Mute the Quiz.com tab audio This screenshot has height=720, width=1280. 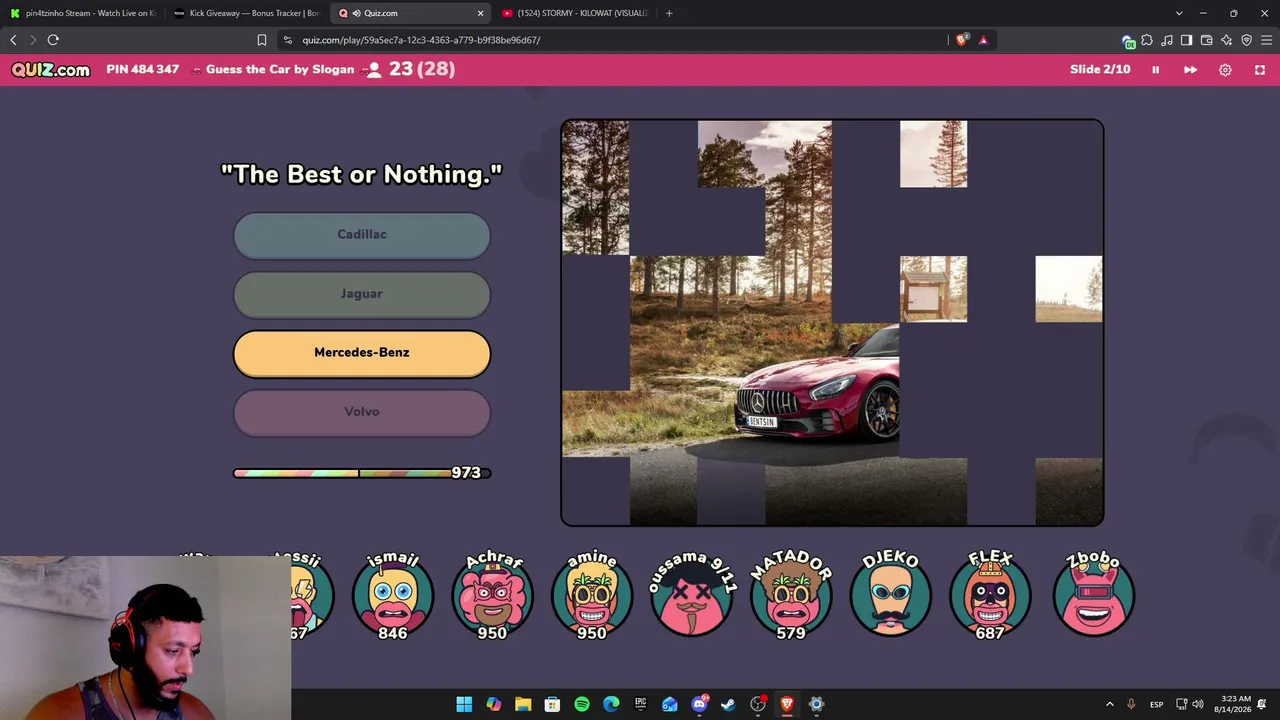click(x=357, y=13)
